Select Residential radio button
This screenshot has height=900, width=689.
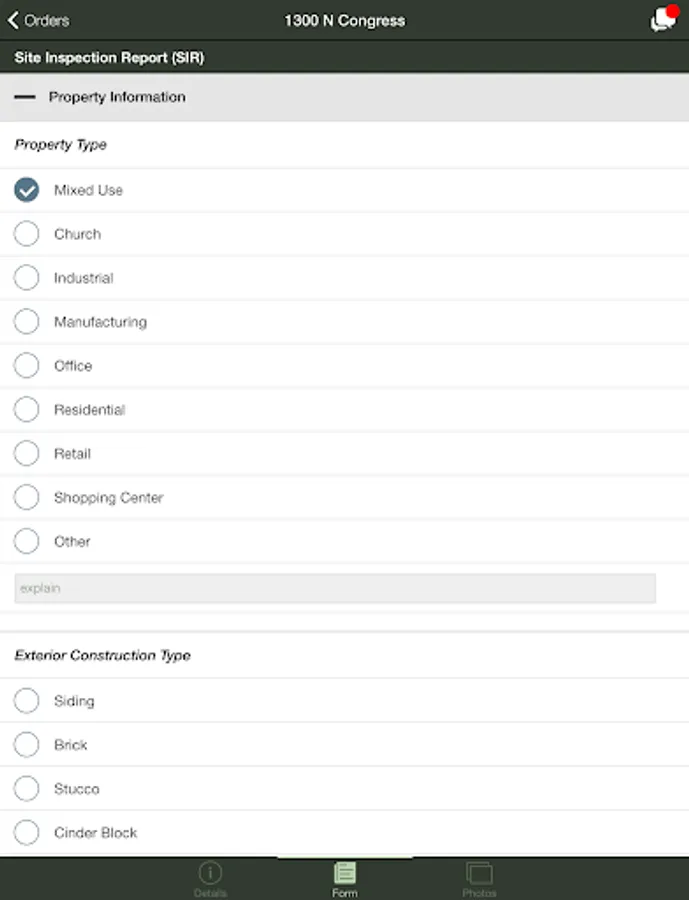click(x=27, y=410)
